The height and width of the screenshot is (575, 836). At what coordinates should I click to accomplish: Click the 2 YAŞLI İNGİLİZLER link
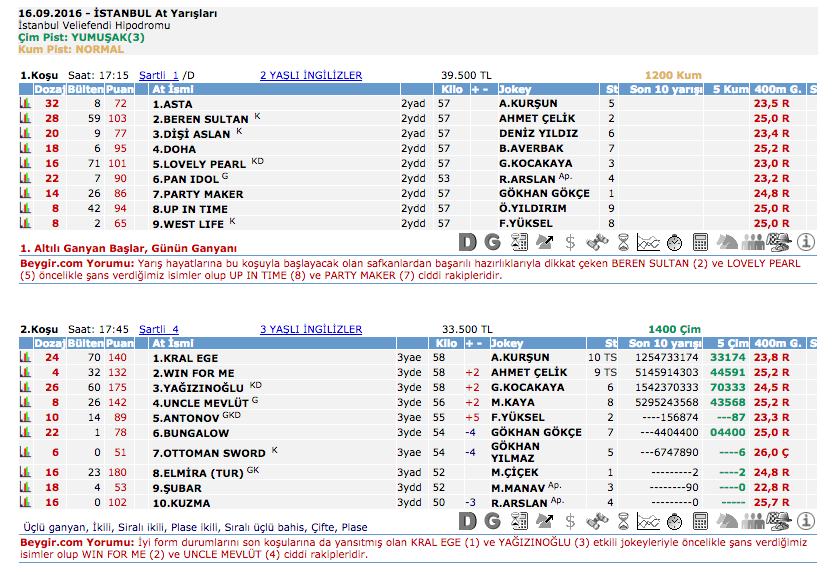click(311, 75)
